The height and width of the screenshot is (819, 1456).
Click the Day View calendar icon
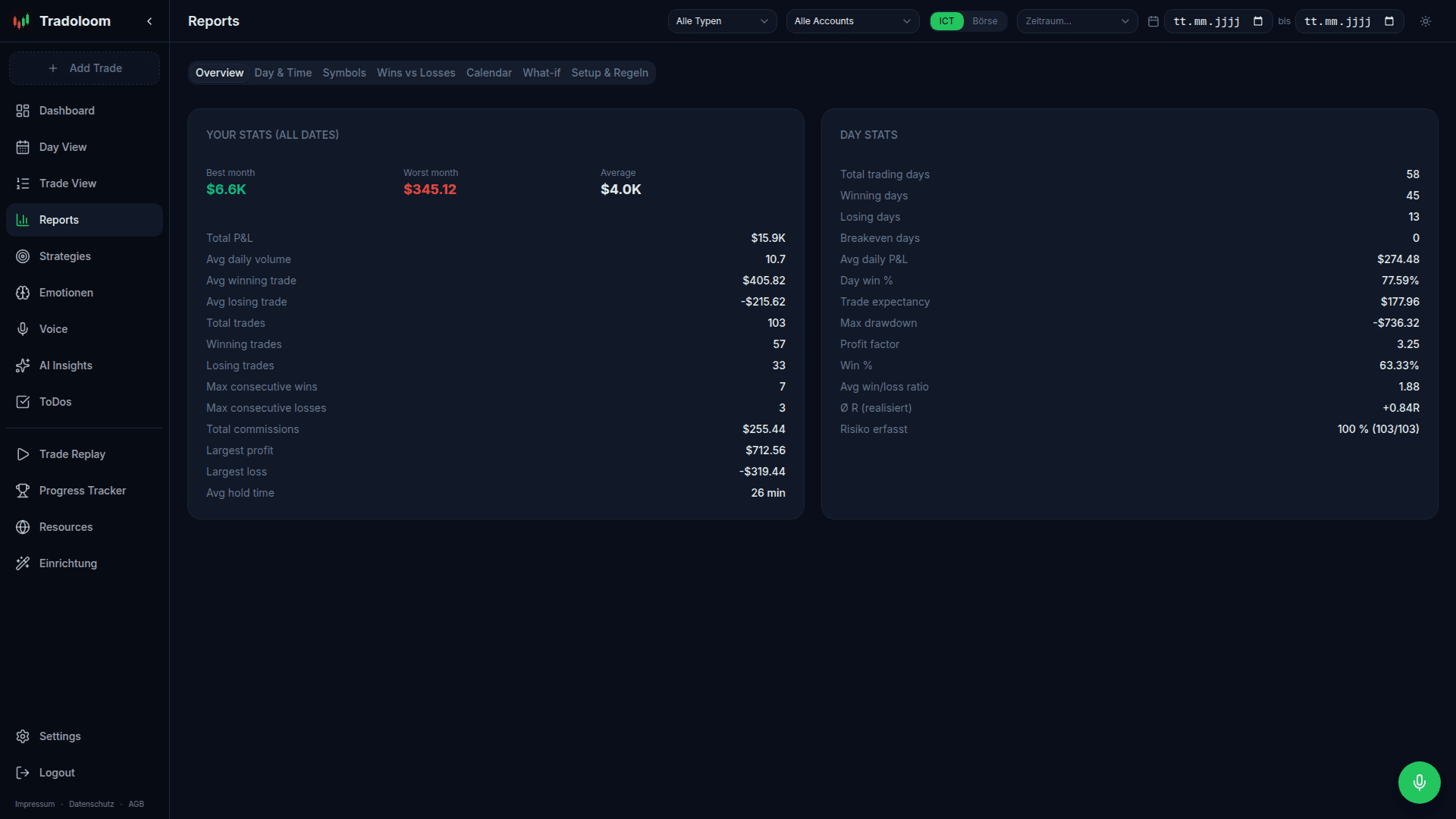coord(23,147)
